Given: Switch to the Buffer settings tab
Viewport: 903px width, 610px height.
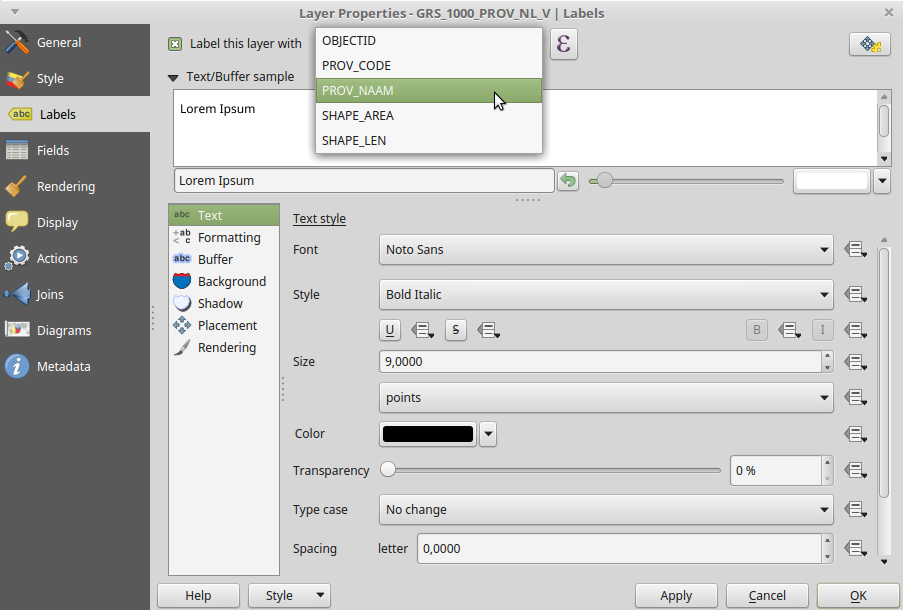Looking at the screenshot, I should 215,260.
